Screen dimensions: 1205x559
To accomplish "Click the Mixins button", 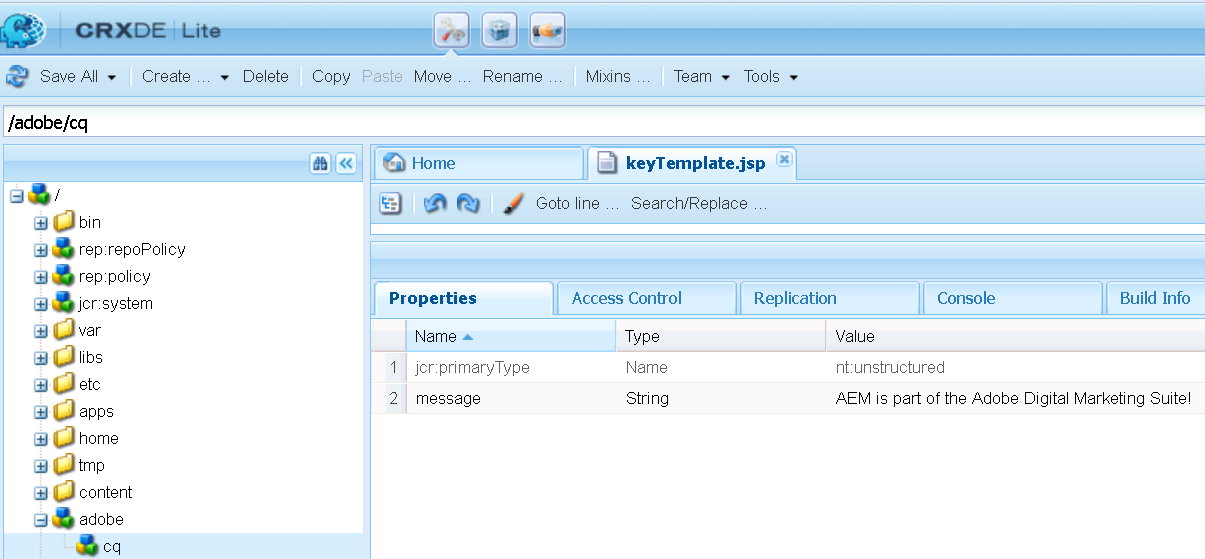I will [618, 76].
